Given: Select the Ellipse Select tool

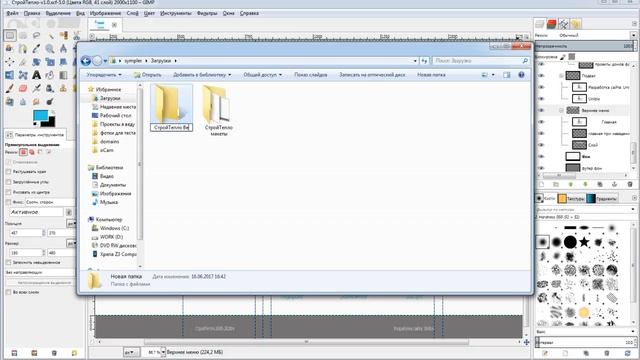Looking at the screenshot, I should click(x=23, y=36).
